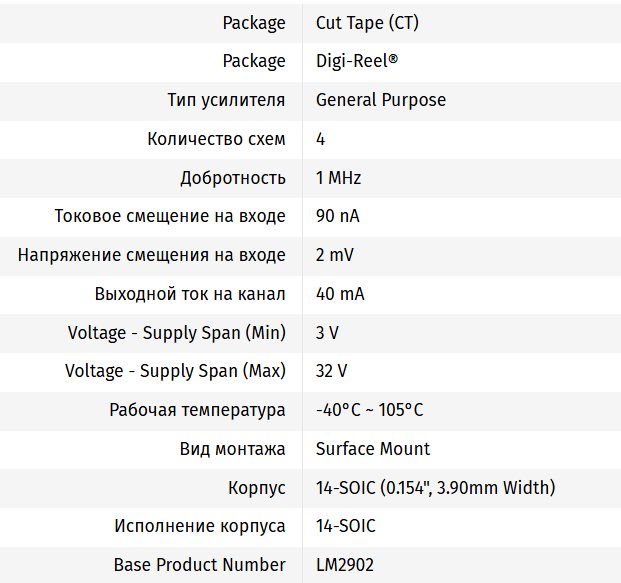The width and height of the screenshot is (621, 583).
Task: Click the "Тип усилителя" attribute label
Action: tap(226, 100)
